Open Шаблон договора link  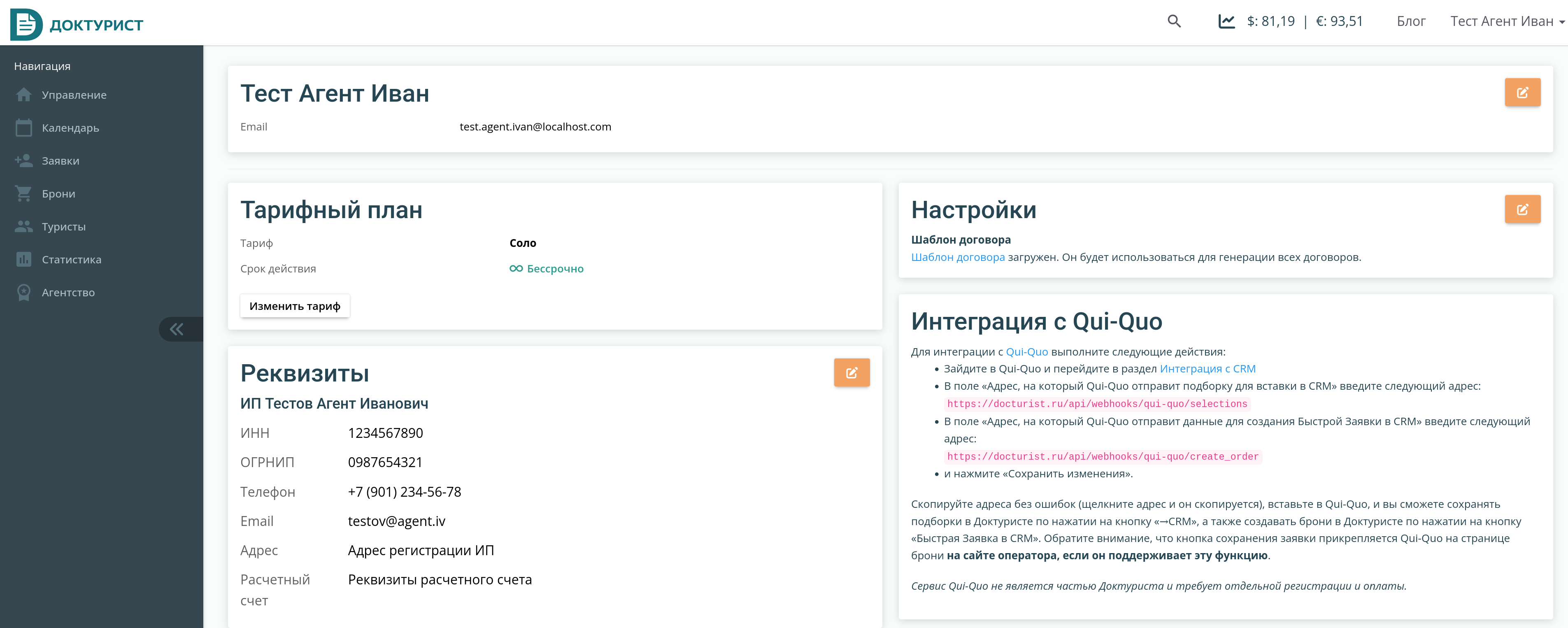(958, 257)
